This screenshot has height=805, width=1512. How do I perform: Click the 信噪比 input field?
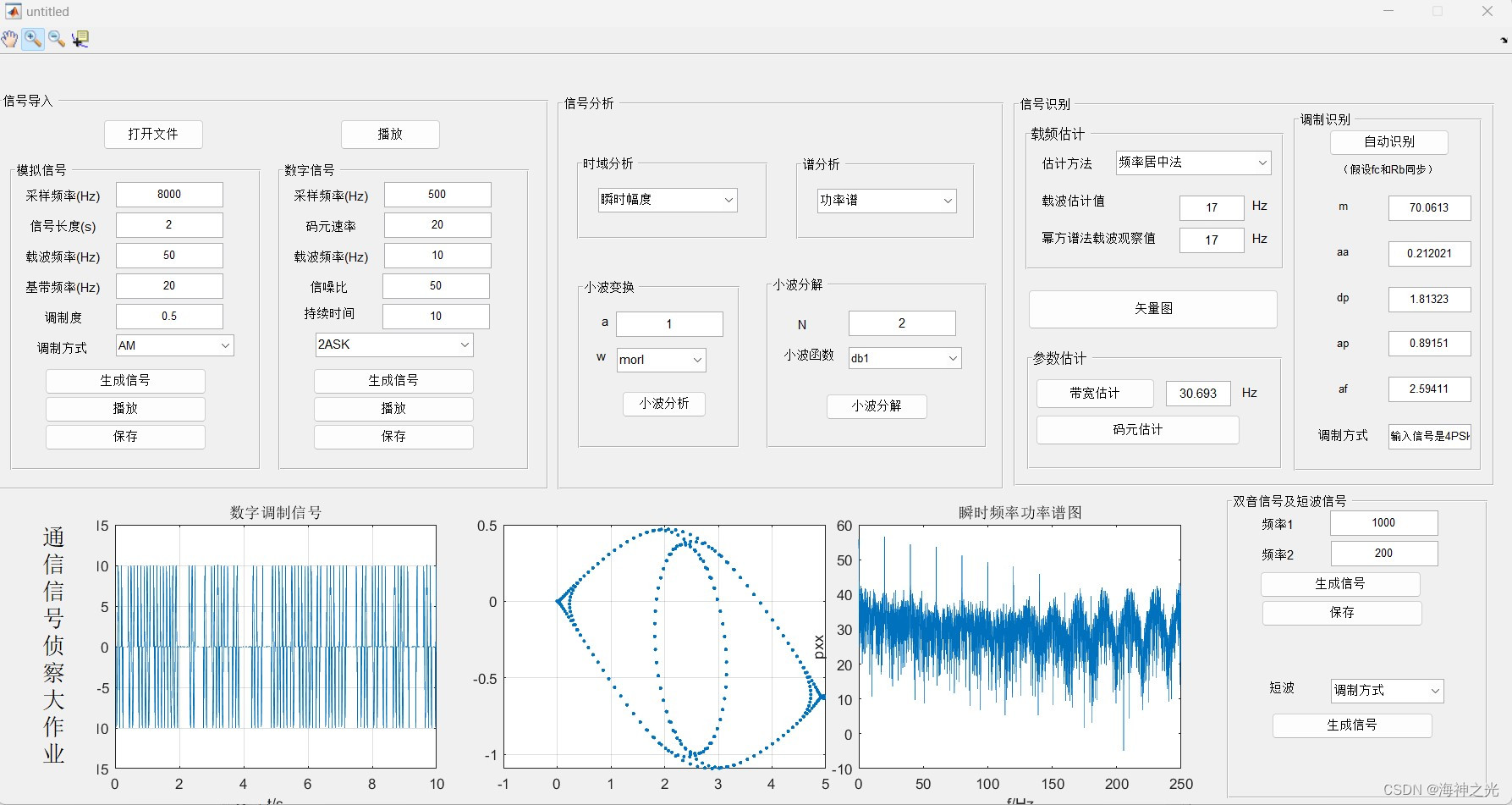pyautogui.click(x=436, y=286)
